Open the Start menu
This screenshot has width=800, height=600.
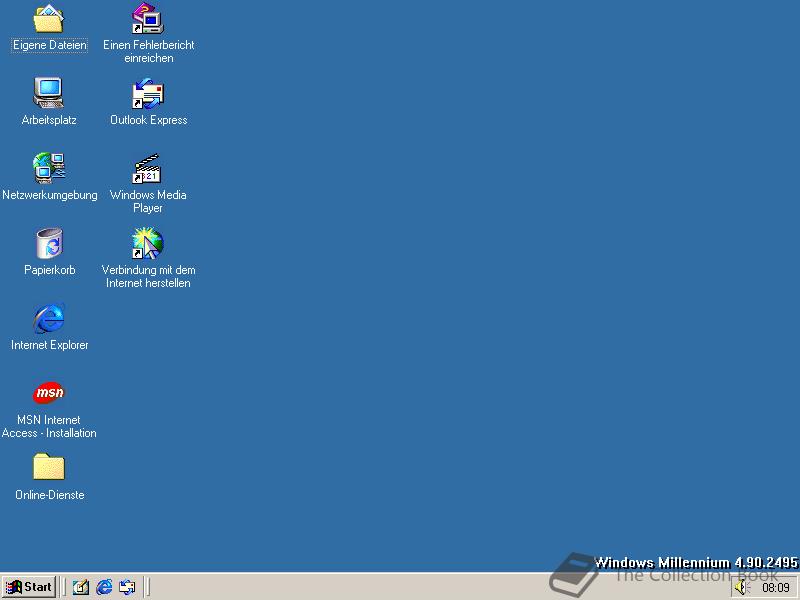pyautogui.click(x=29, y=587)
